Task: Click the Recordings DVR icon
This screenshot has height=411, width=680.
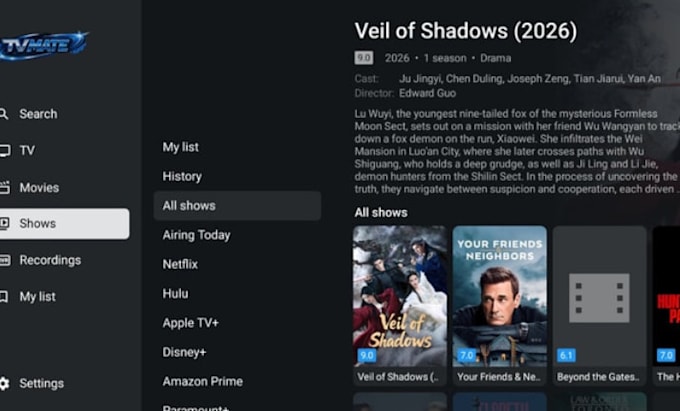Action: 4,260
